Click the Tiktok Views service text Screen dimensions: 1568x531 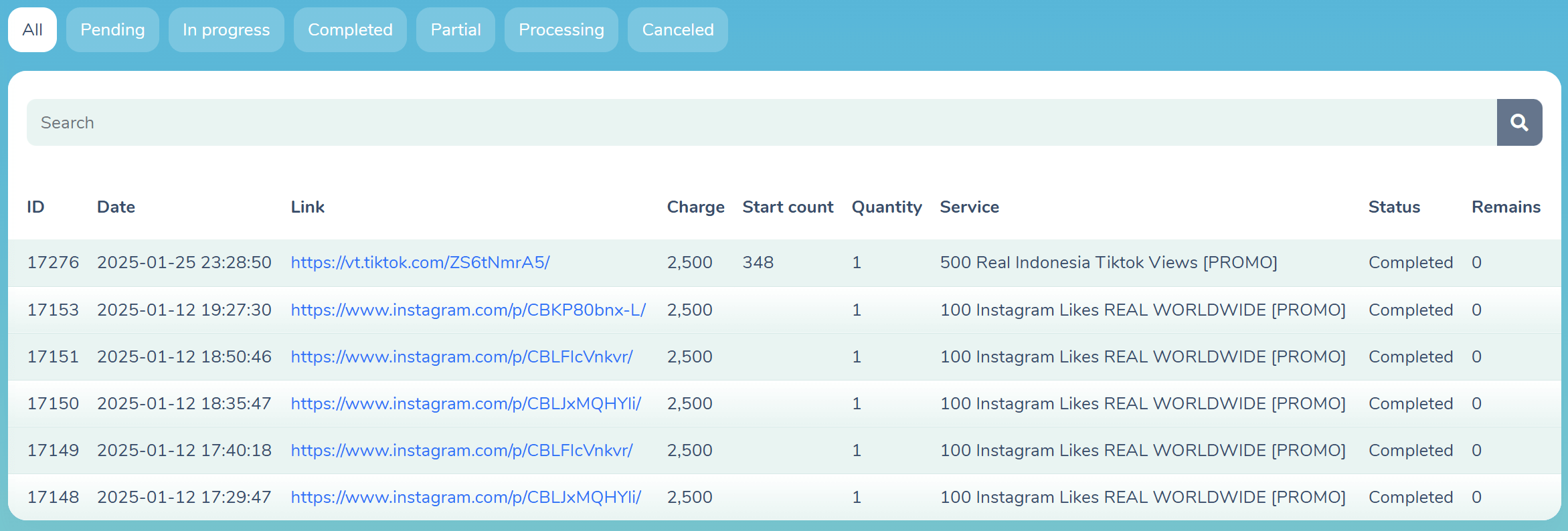click(x=1108, y=262)
